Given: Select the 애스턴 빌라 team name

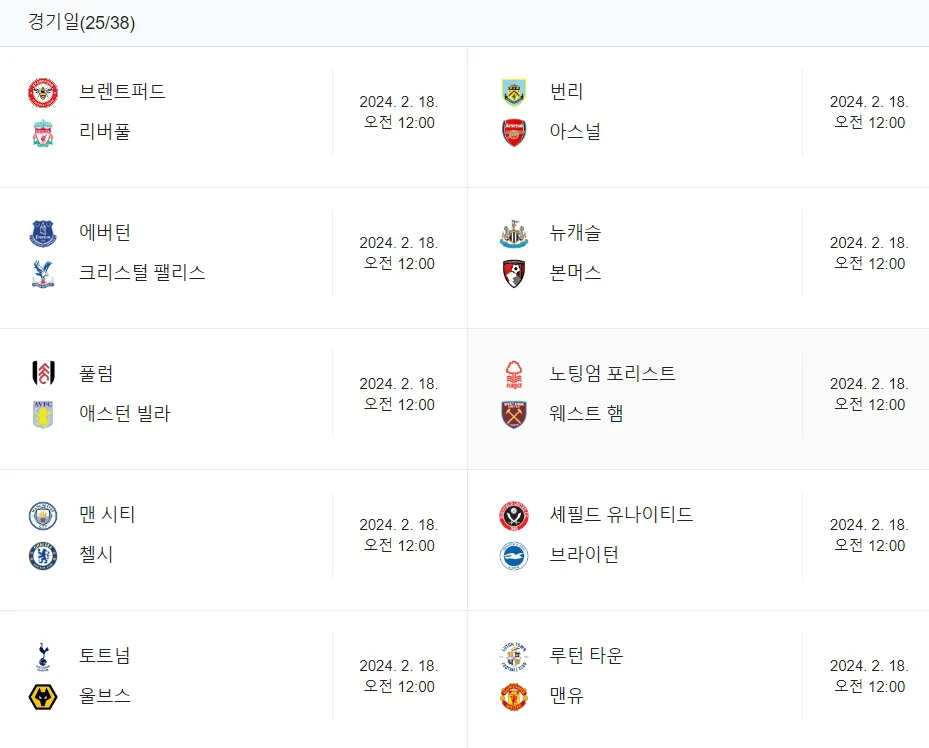Looking at the screenshot, I should coord(124,413).
